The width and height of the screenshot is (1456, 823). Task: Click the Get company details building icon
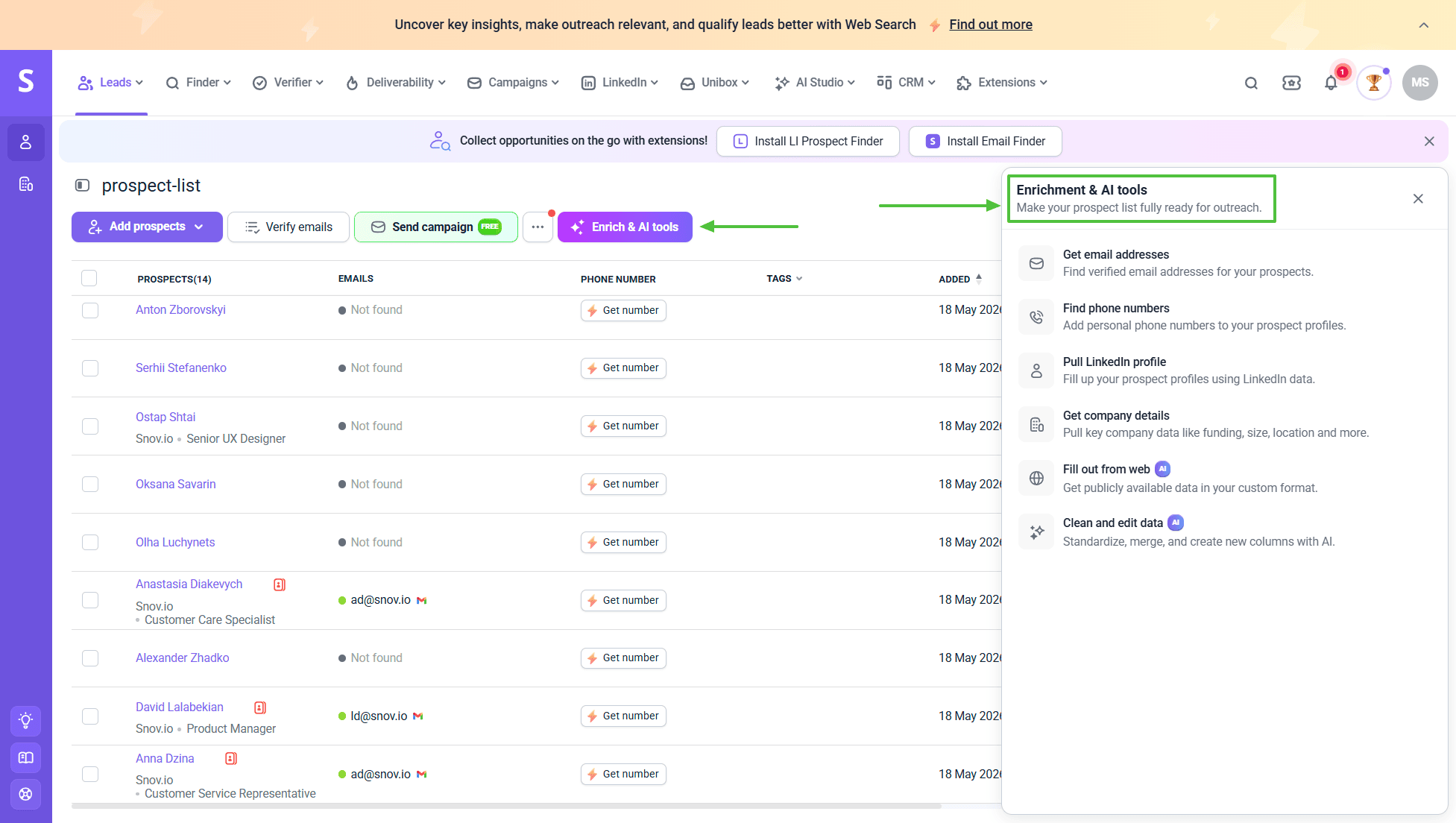tap(1036, 424)
